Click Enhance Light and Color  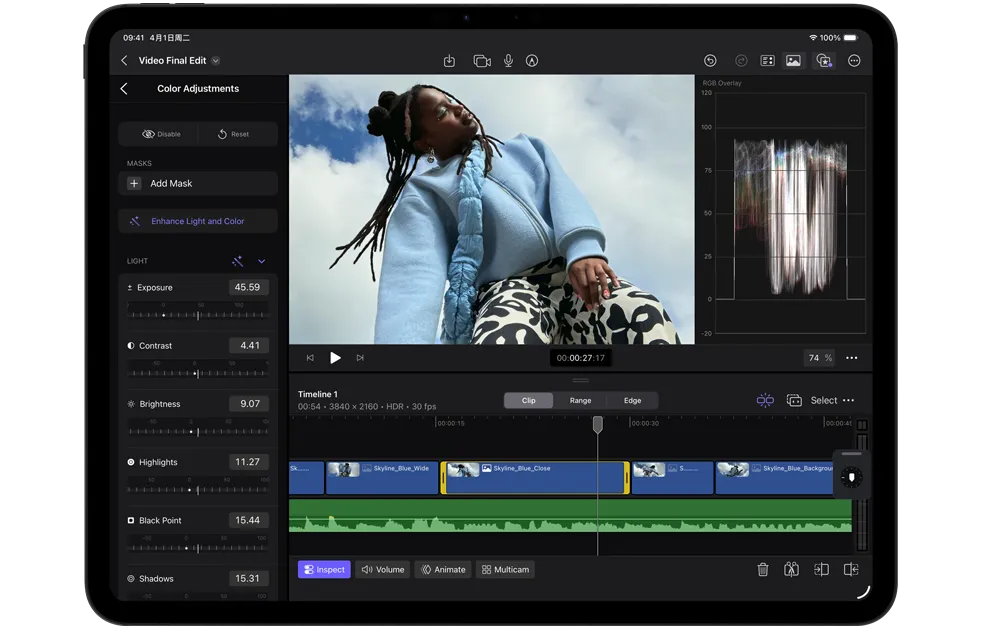coord(197,221)
